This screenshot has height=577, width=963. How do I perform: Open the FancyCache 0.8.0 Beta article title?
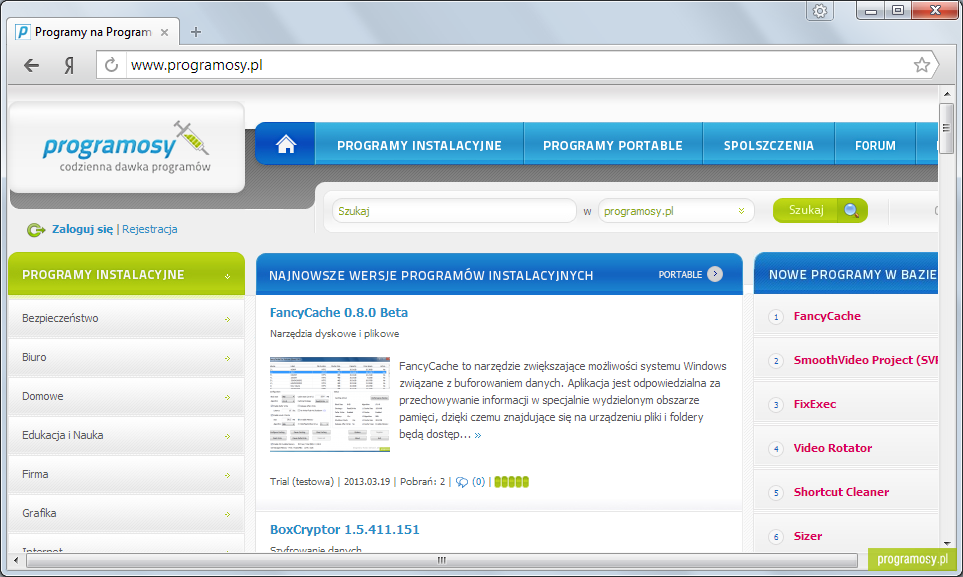[x=339, y=312]
